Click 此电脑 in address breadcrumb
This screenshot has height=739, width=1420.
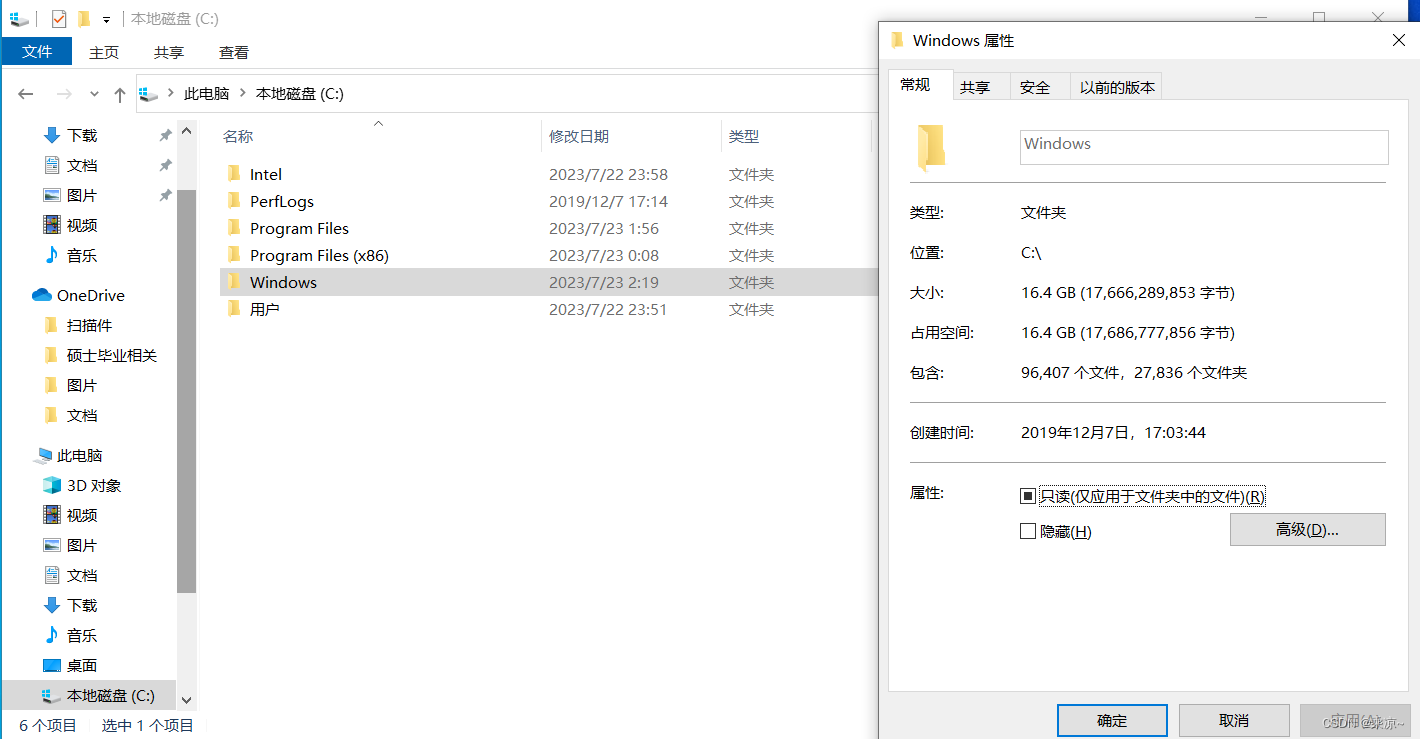pyautogui.click(x=207, y=93)
